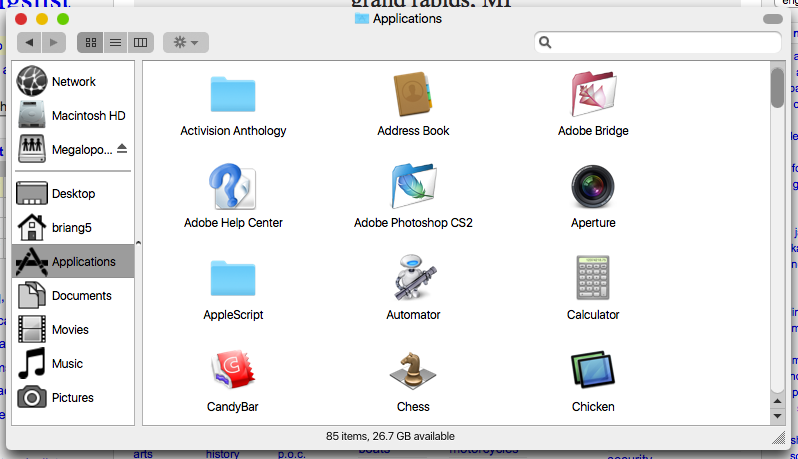Screen dimensions: 798x459
Task: Click in the Finder search field
Action: [x=658, y=42]
